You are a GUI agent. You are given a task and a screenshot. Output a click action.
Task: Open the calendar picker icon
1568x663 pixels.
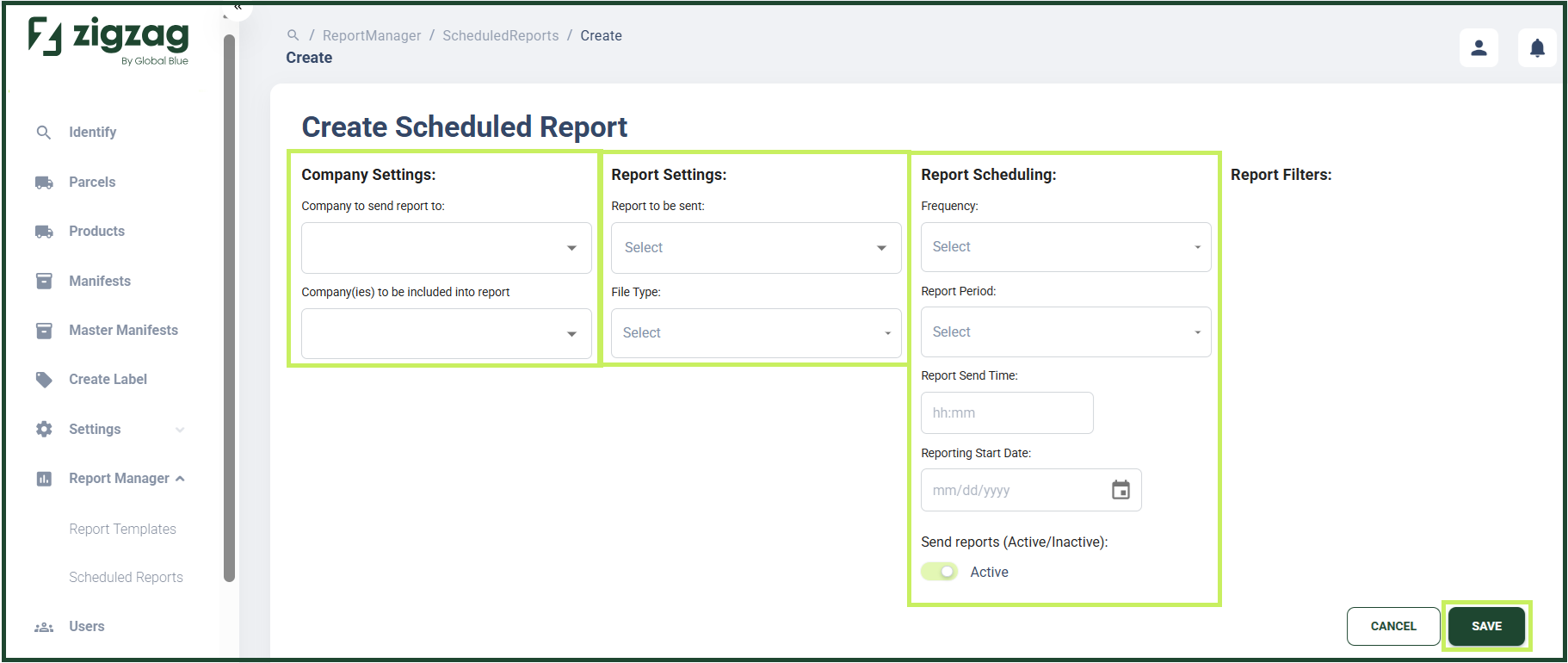(1120, 490)
